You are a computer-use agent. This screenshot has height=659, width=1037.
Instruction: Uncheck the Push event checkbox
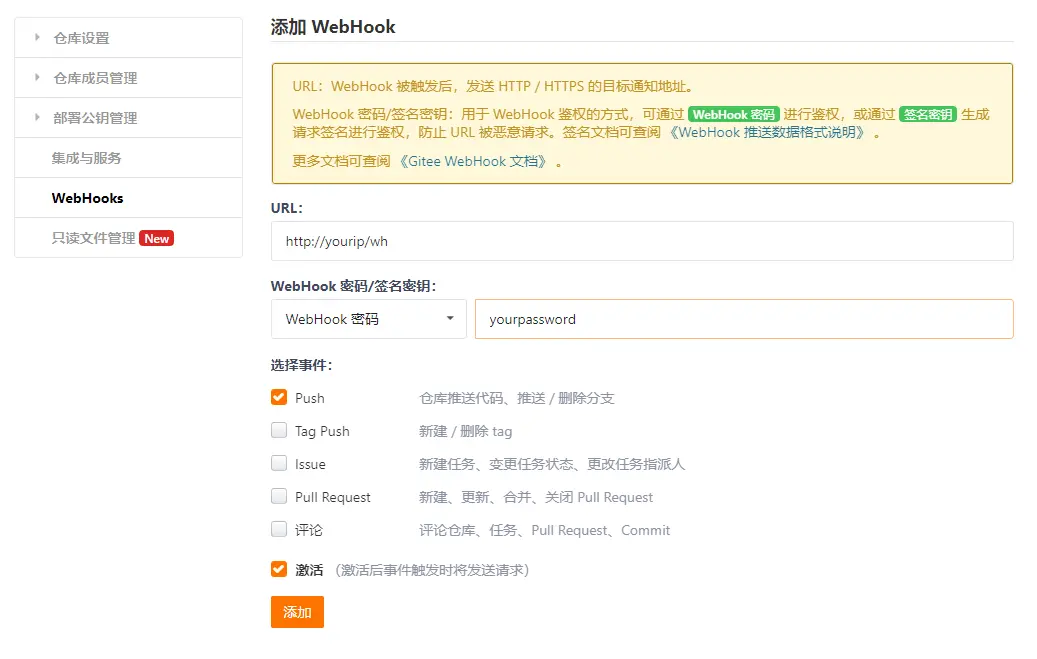[279, 397]
